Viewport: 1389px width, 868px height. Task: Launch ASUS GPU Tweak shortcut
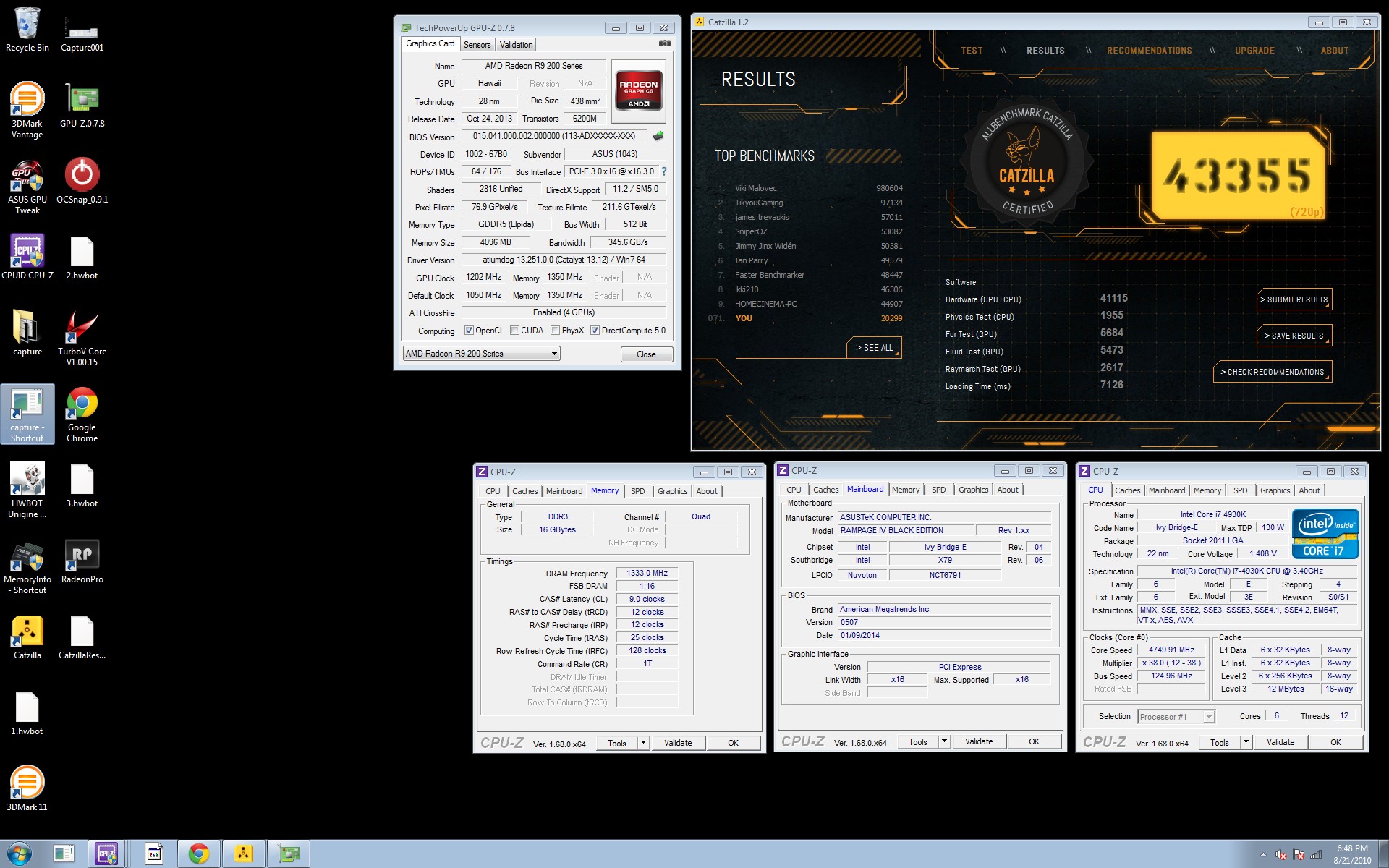pyautogui.click(x=27, y=187)
